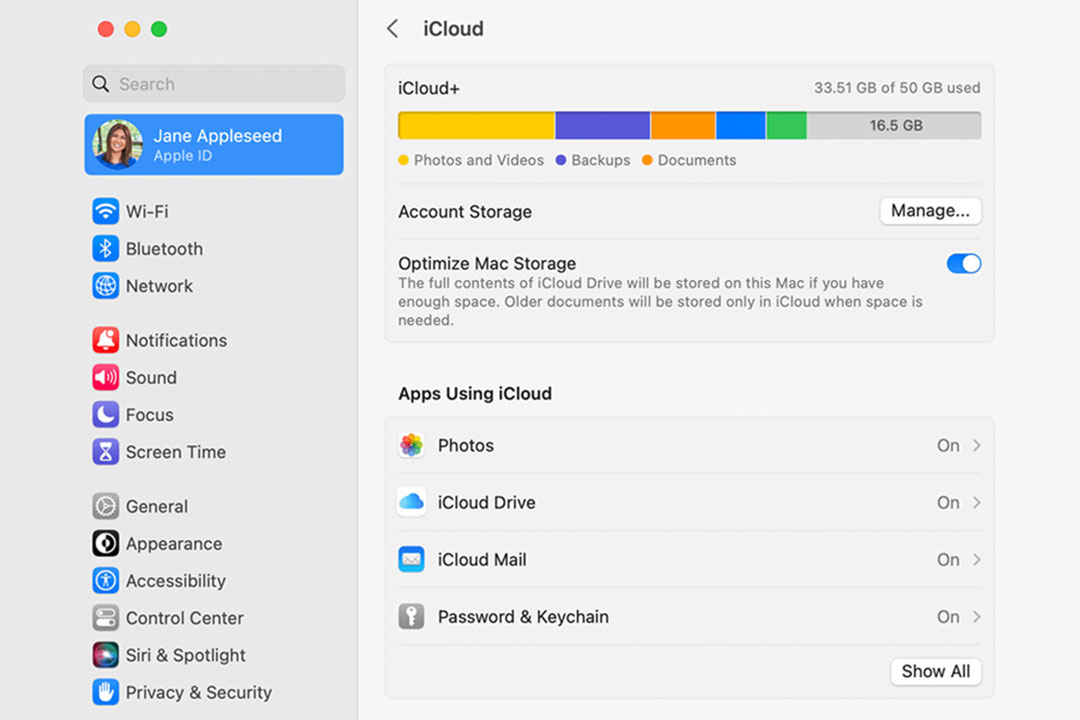The height and width of the screenshot is (720, 1080).
Task: Click iCloud Mail status On text
Action: (948, 559)
